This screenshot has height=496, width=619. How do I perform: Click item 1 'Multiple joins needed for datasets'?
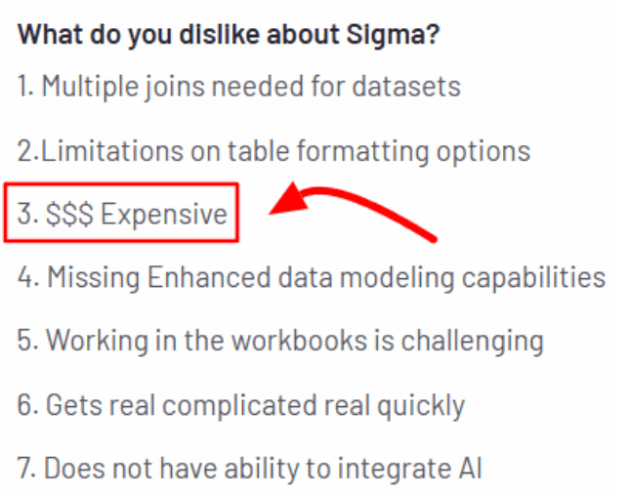pyautogui.click(x=239, y=86)
